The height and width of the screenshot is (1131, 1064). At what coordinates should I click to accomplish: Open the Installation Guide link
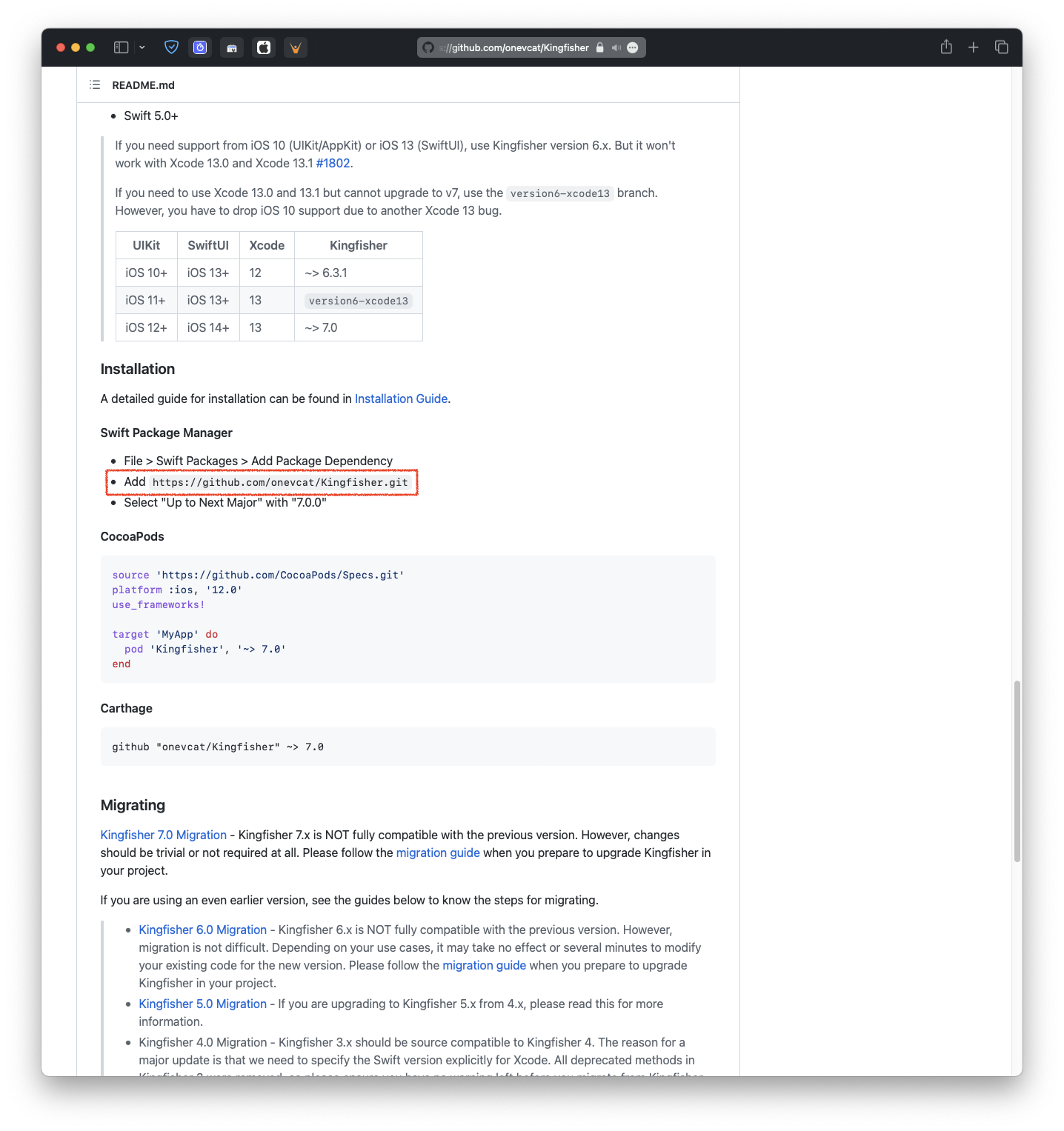click(401, 398)
